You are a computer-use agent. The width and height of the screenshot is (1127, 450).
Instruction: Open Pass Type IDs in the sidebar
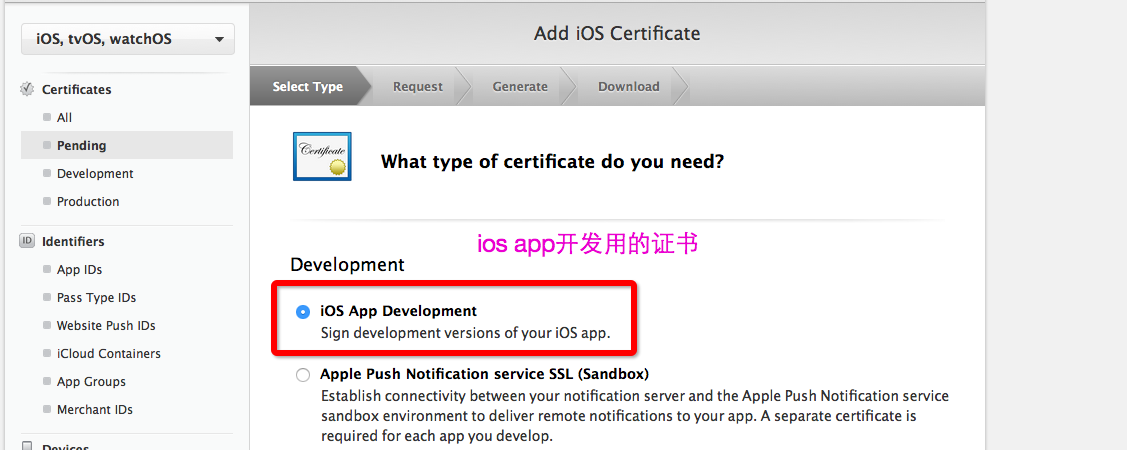(x=96, y=298)
